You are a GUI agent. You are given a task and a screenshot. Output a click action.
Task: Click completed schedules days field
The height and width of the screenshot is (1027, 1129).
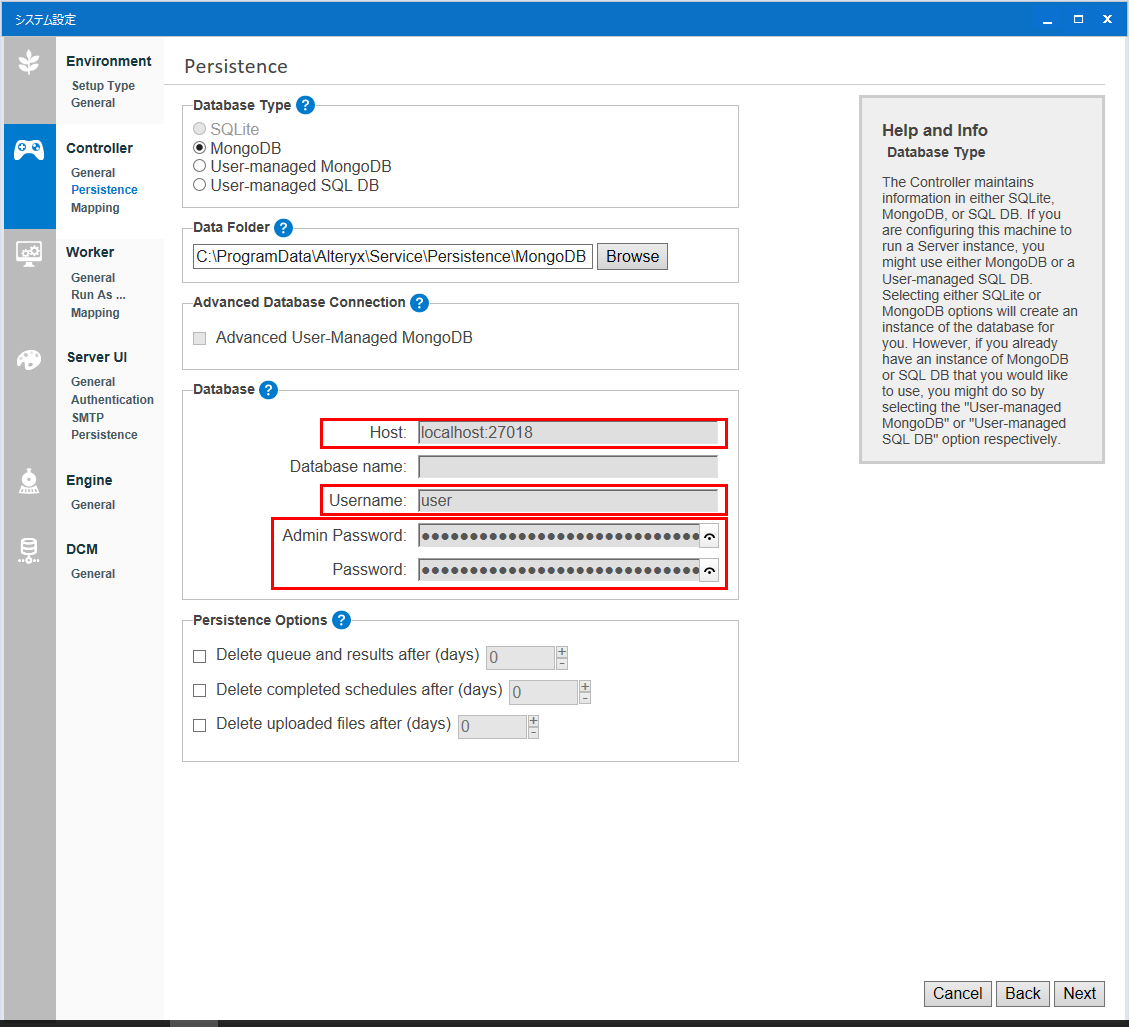(x=544, y=692)
